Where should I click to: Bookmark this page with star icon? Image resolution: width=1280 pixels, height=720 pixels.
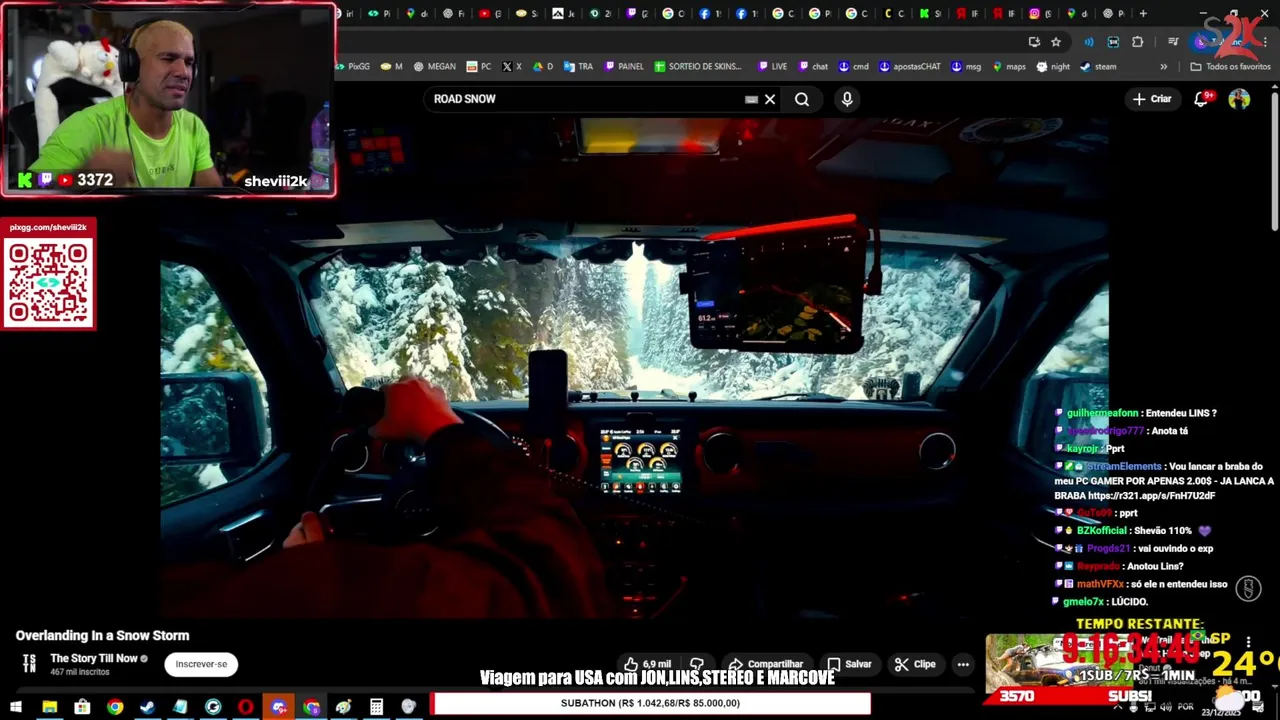click(x=1056, y=42)
